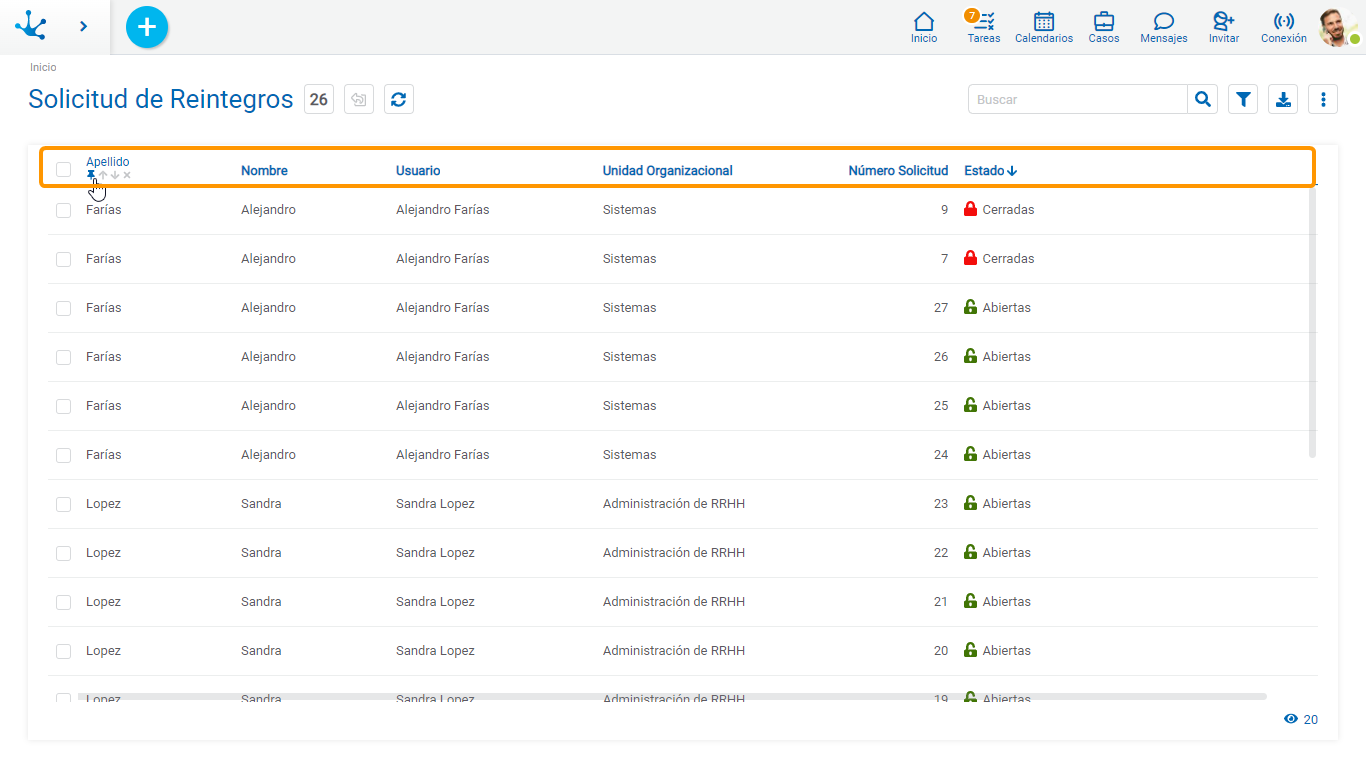Remove Apellido sorting with the x icon
The height and width of the screenshot is (768, 1366).
tap(127, 175)
